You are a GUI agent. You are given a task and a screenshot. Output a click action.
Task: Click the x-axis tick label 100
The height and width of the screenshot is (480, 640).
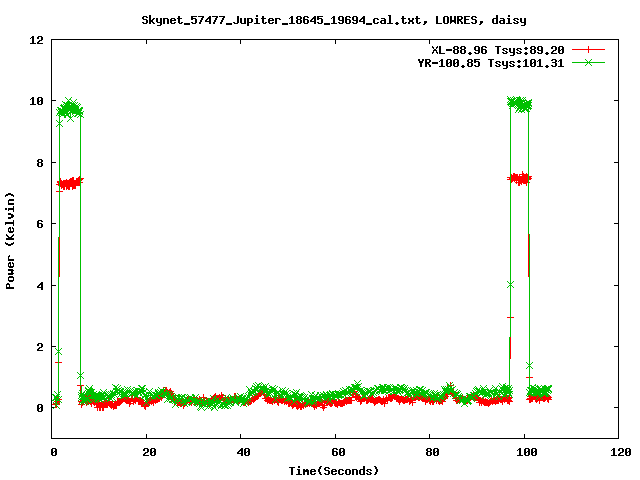(527, 452)
